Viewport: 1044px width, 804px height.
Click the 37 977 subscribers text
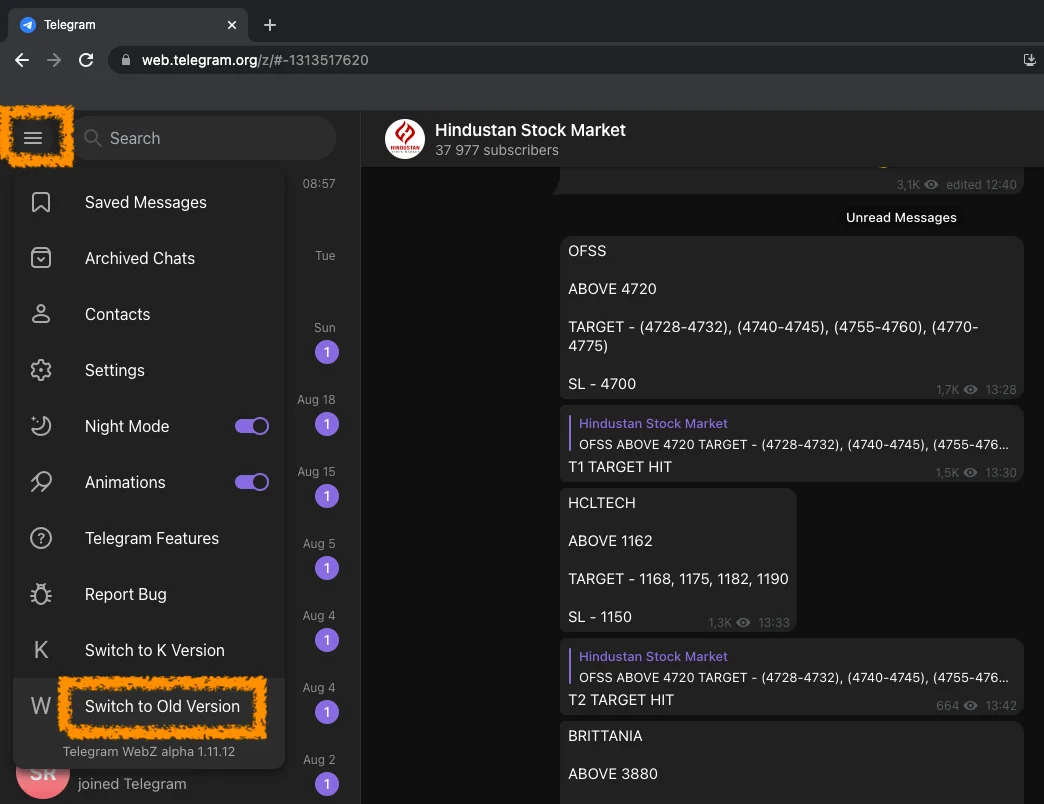click(x=497, y=150)
